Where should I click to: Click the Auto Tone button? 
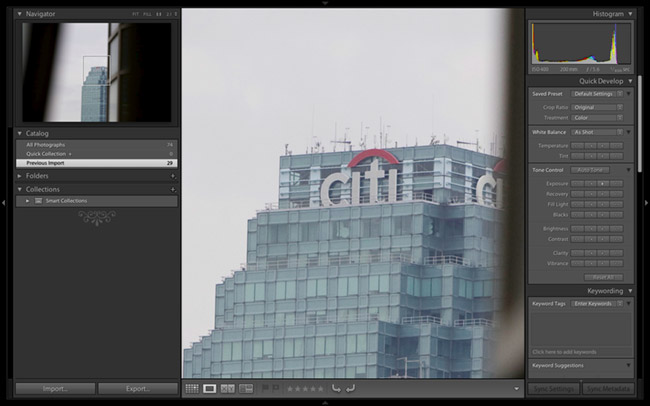590,170
